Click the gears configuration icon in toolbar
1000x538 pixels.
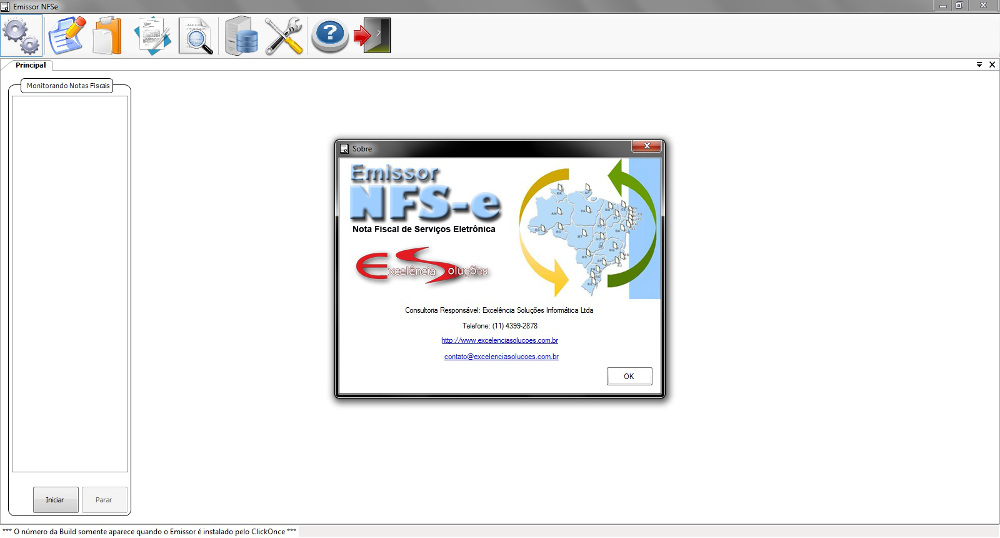click(21, 36)
